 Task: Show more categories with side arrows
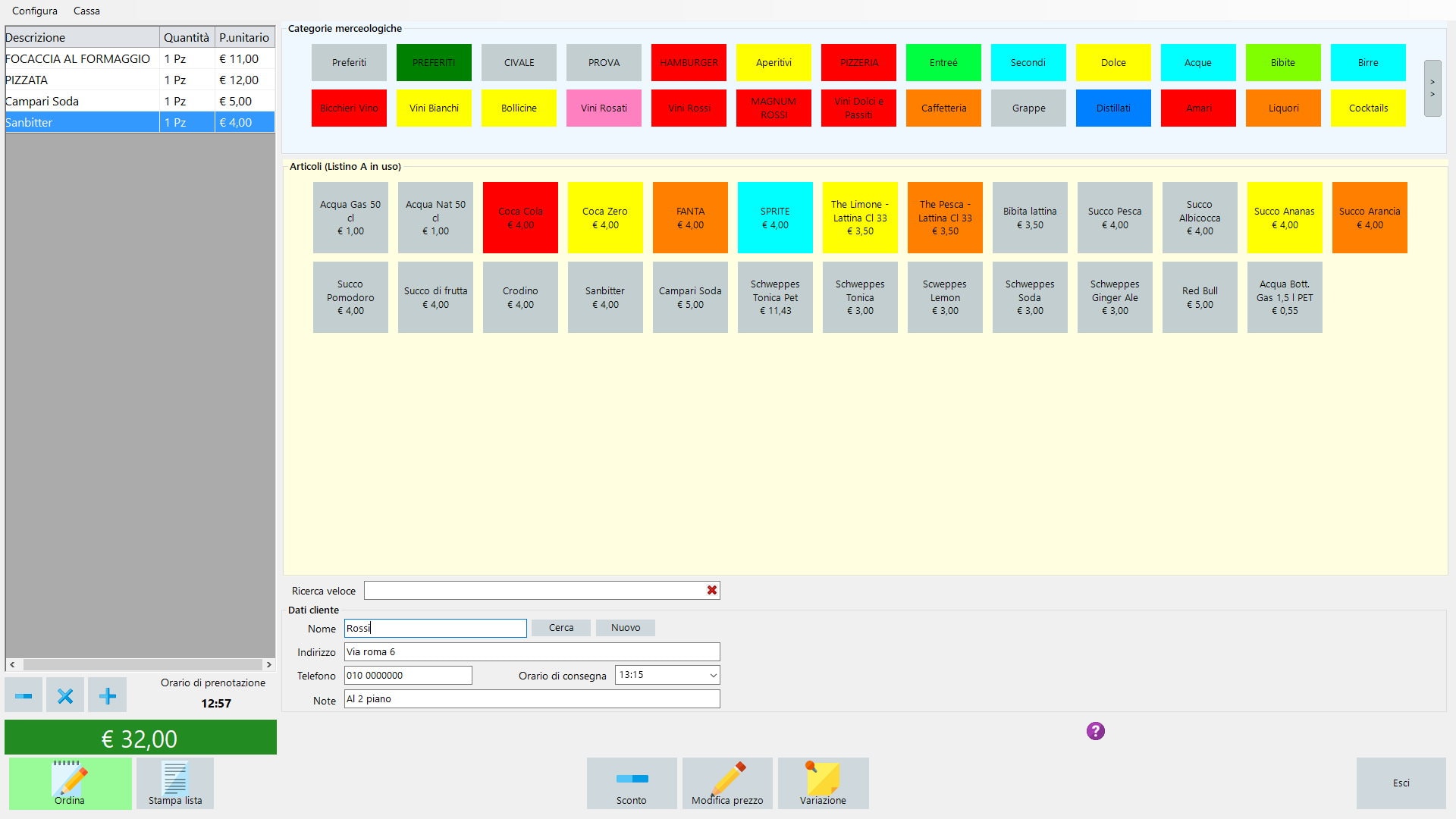tap(1432, 88)
